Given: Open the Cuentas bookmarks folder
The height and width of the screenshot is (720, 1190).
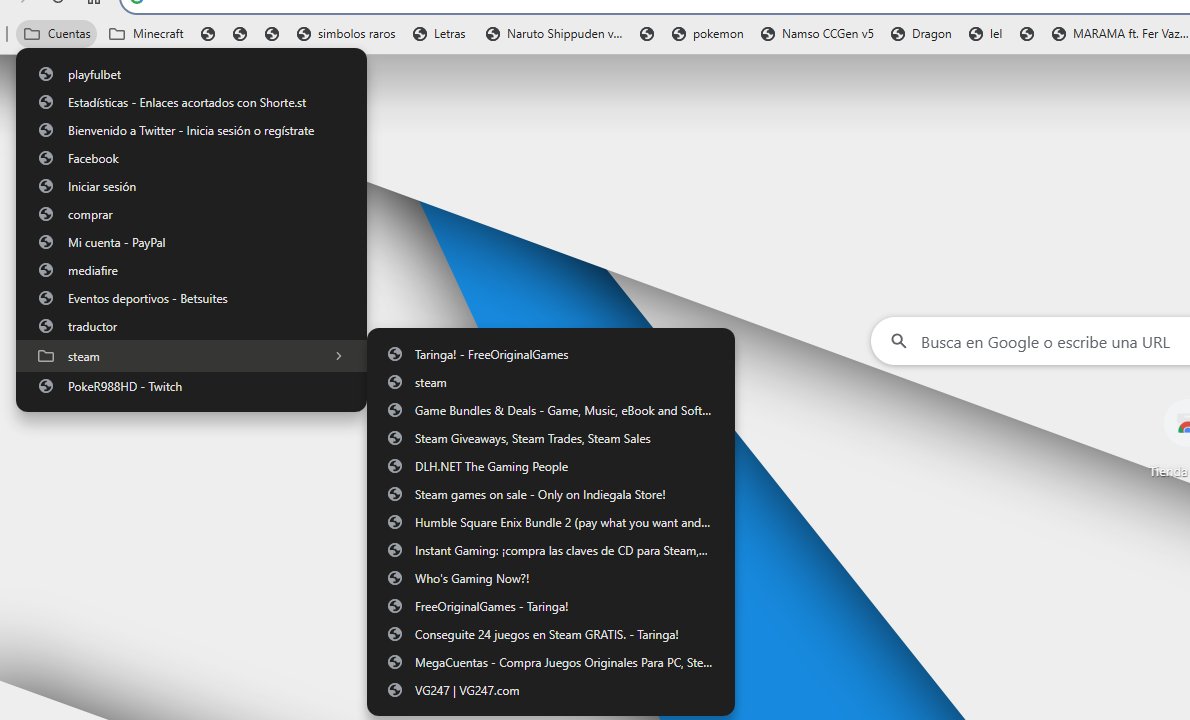Looking at the screenshot, I should tap(57, 34).
